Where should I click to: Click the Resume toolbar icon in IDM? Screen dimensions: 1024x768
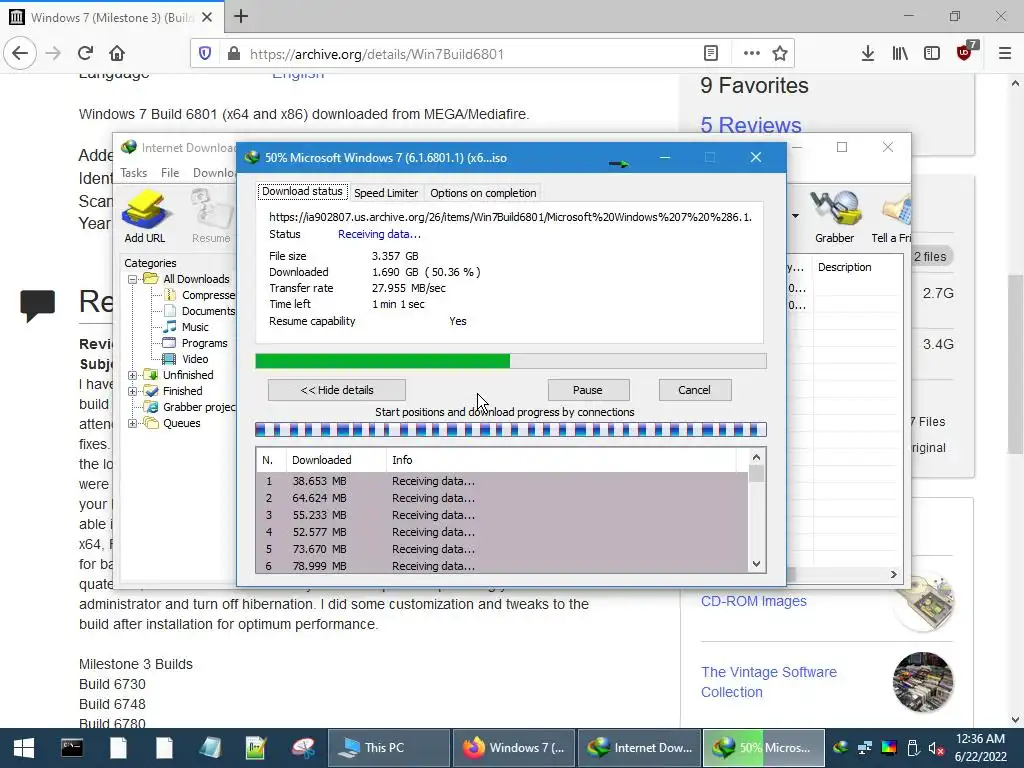click(x=211, y=217)
